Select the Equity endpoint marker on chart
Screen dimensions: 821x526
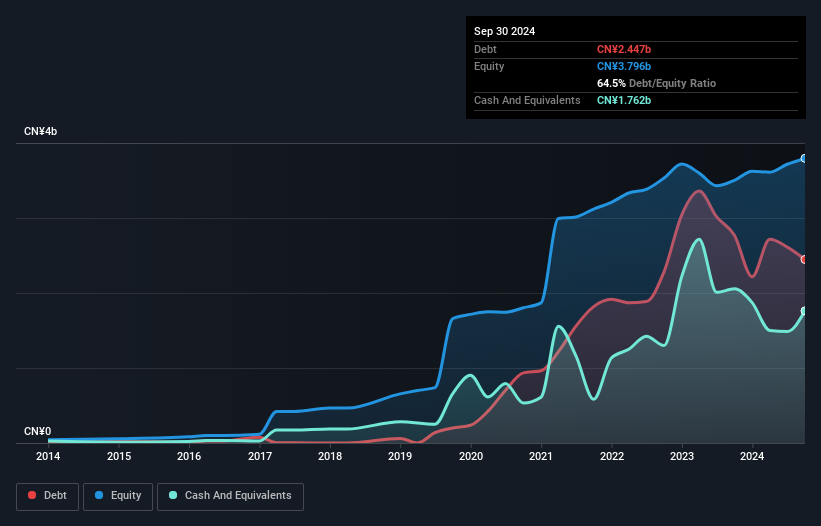(804, 159)
